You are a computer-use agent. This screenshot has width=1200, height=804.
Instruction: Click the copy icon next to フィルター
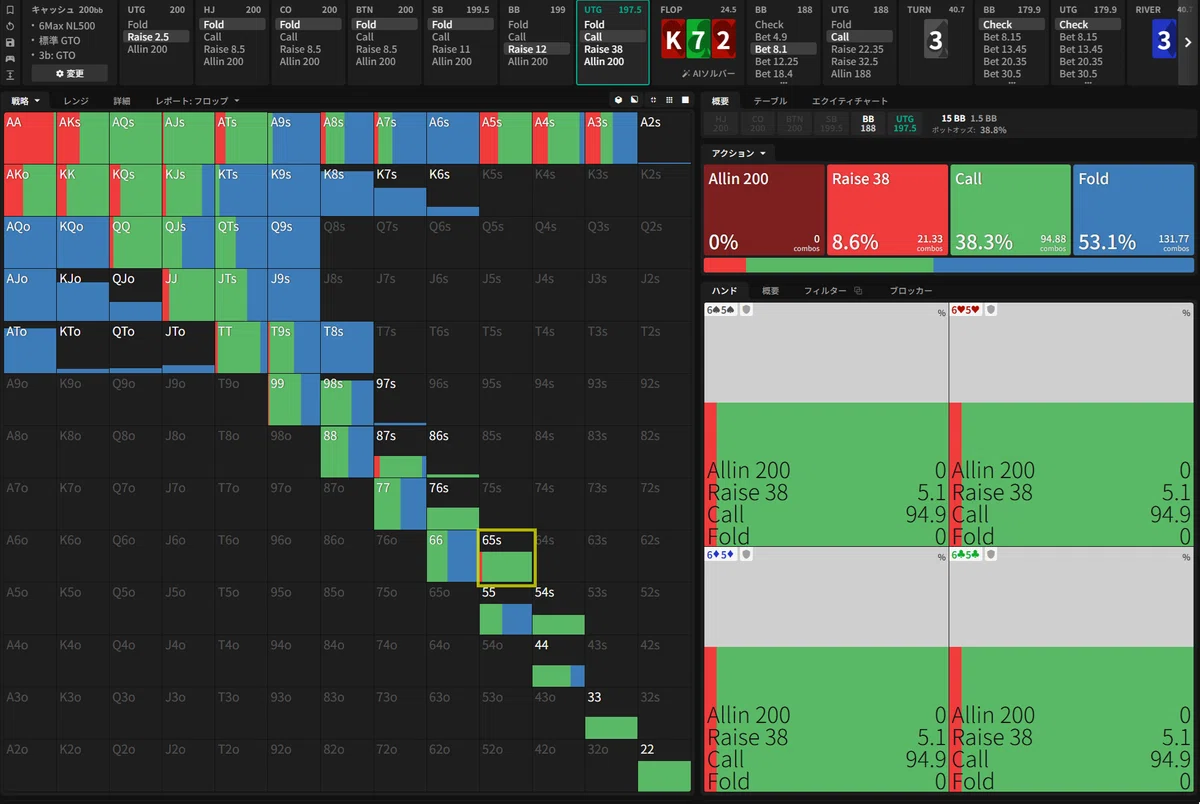coord(858,291)
